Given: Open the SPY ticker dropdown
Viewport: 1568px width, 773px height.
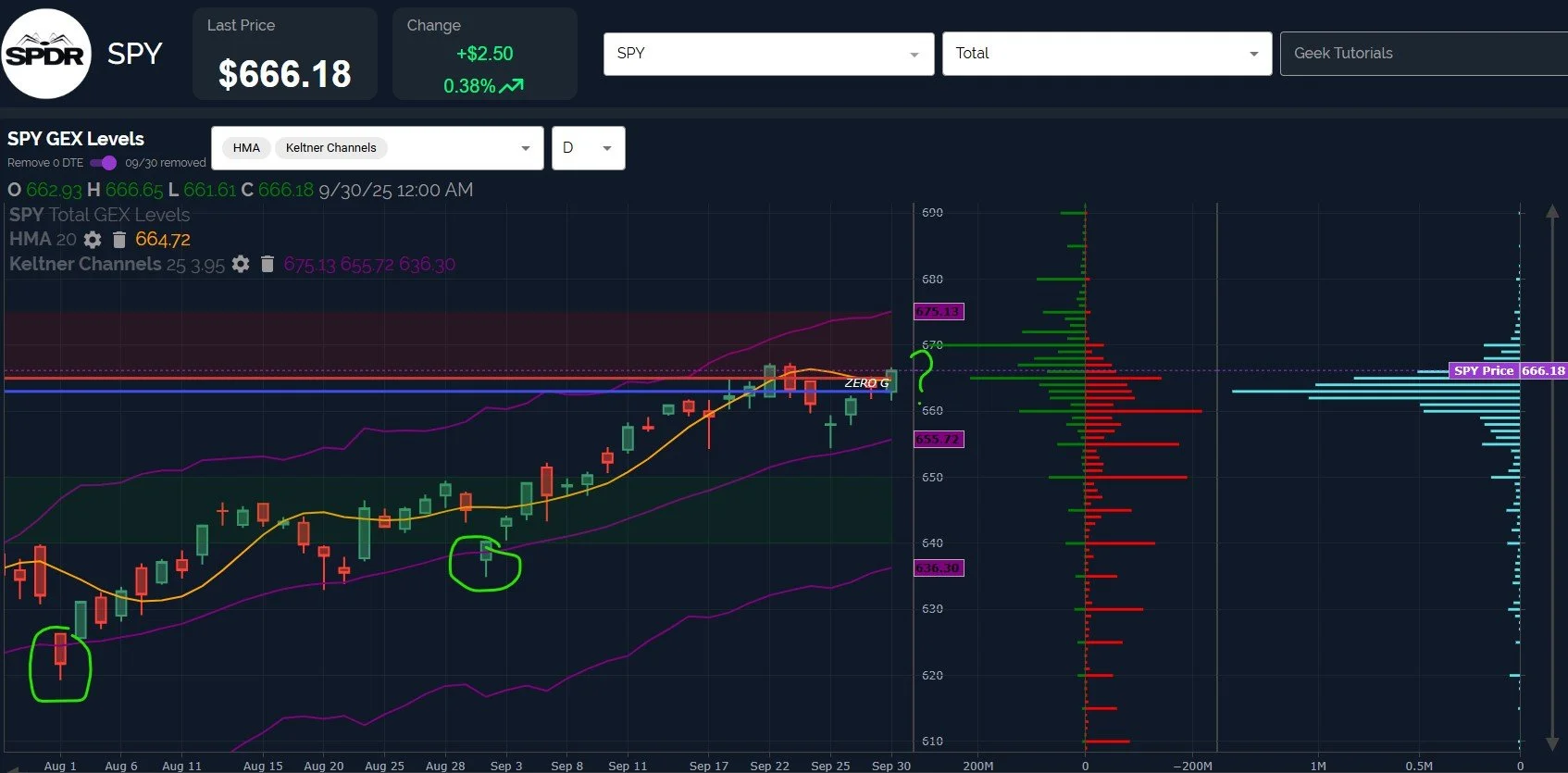Looking at the screenshot, I should [768, 54].
